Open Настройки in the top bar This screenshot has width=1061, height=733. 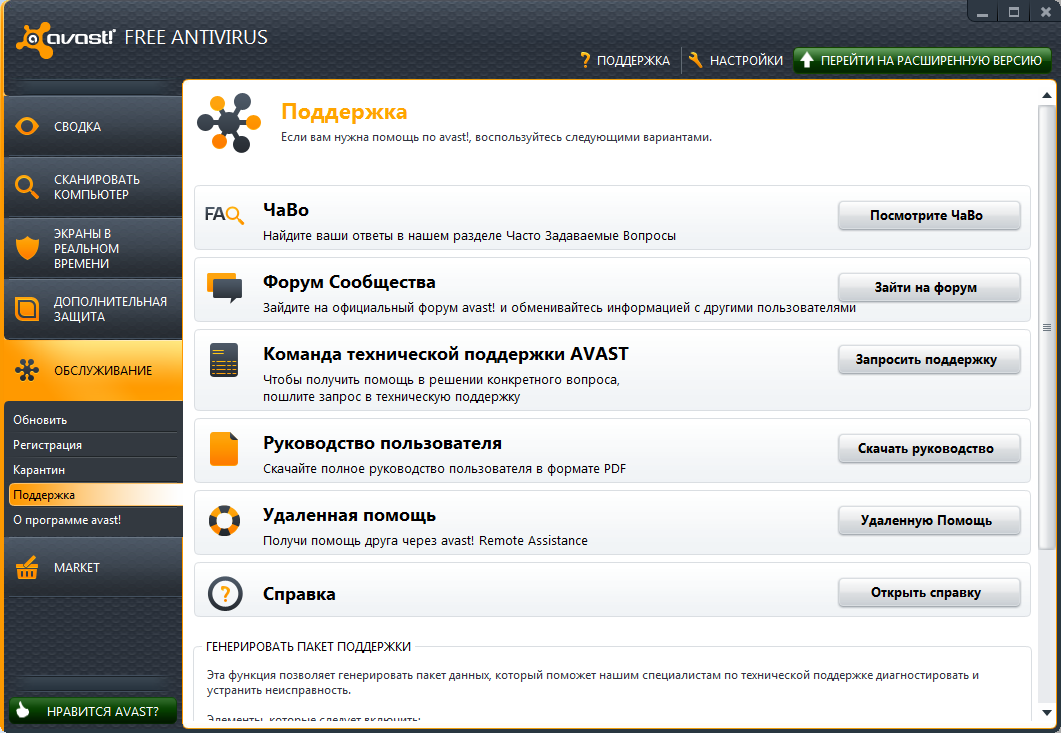[736, 61]
